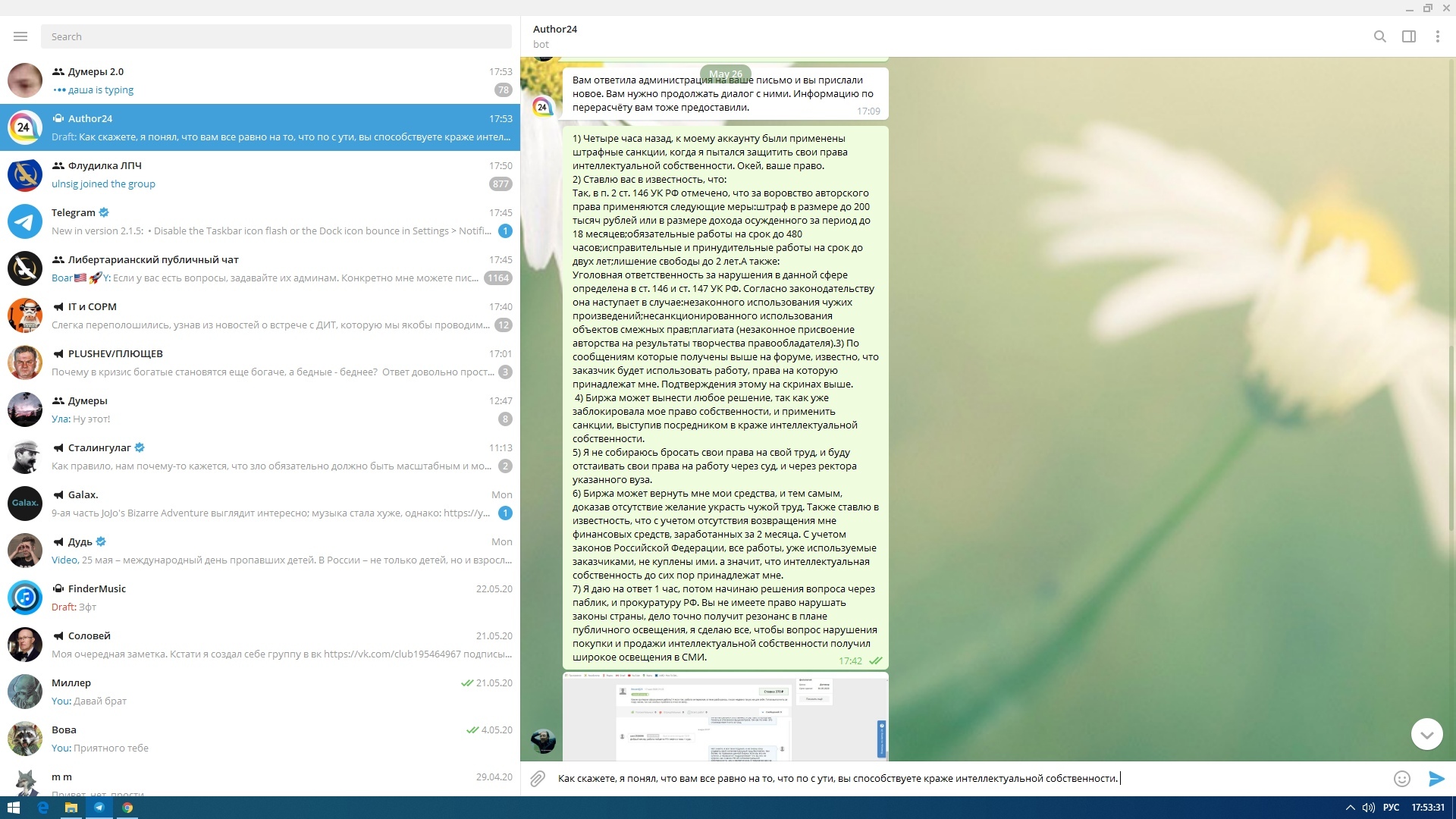Screen dimensions: 1456x819
Task: Click the IT и СОРМ avatar
Action: click(x=25, y=315)
